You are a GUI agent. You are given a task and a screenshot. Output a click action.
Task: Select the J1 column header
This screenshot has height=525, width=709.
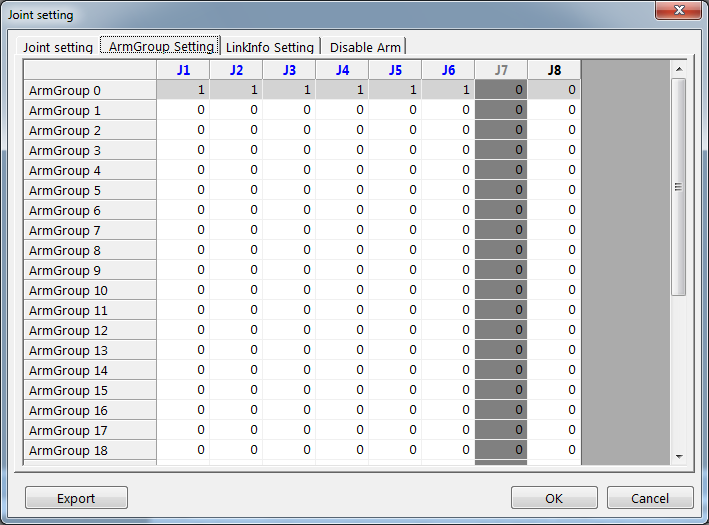point(183,70)
